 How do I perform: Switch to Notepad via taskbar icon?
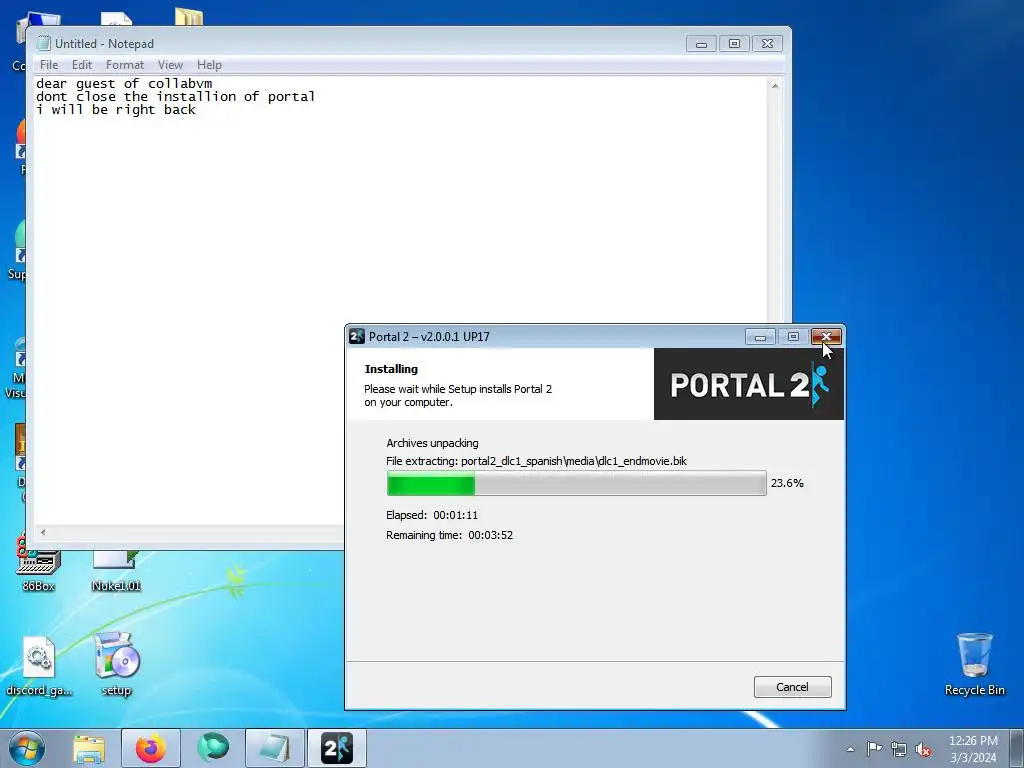click(x=274, y=748)
